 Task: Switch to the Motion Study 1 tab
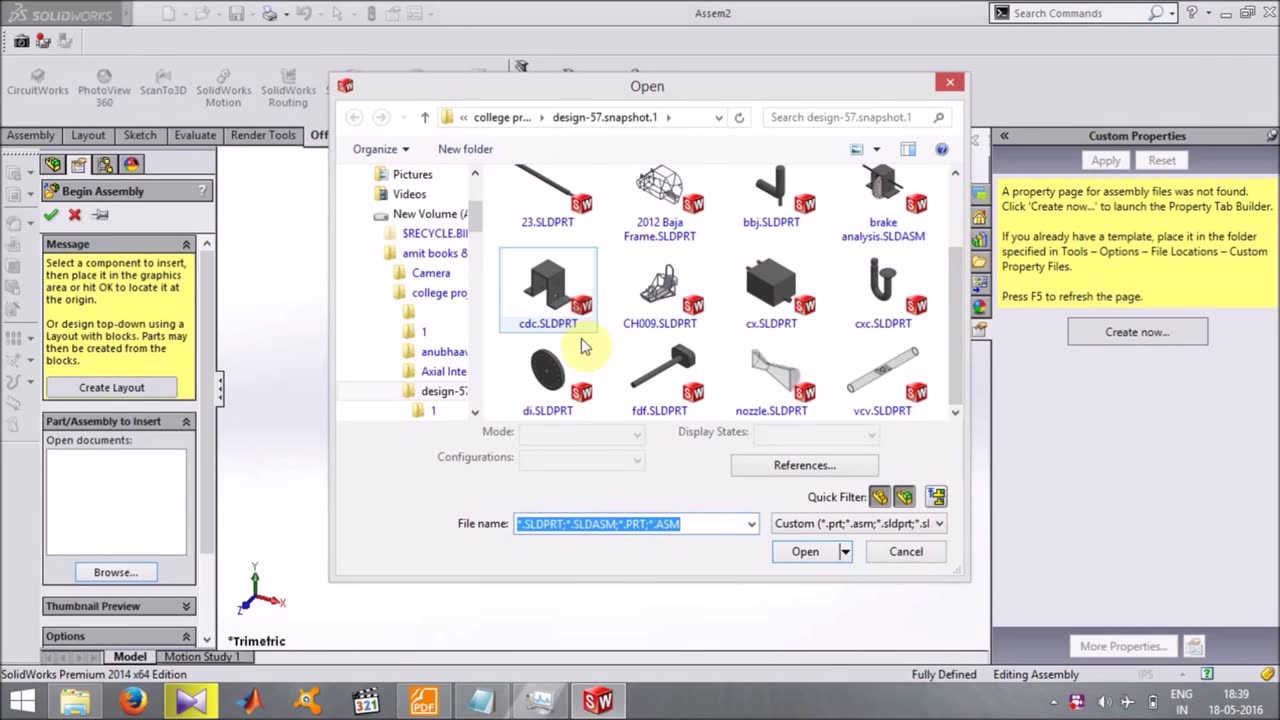(x=202, y=657)
